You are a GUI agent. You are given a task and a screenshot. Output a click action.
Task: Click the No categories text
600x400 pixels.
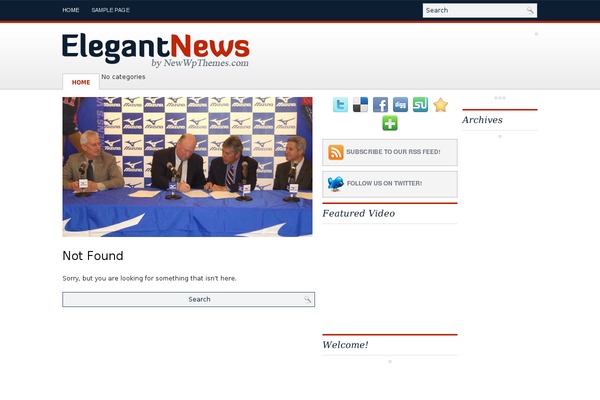(123, 77)
